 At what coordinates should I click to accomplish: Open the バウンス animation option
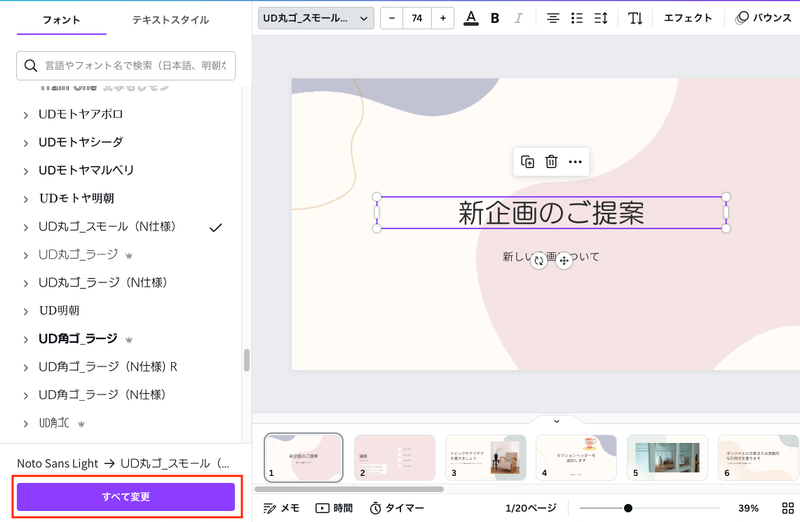pos(764,18)
